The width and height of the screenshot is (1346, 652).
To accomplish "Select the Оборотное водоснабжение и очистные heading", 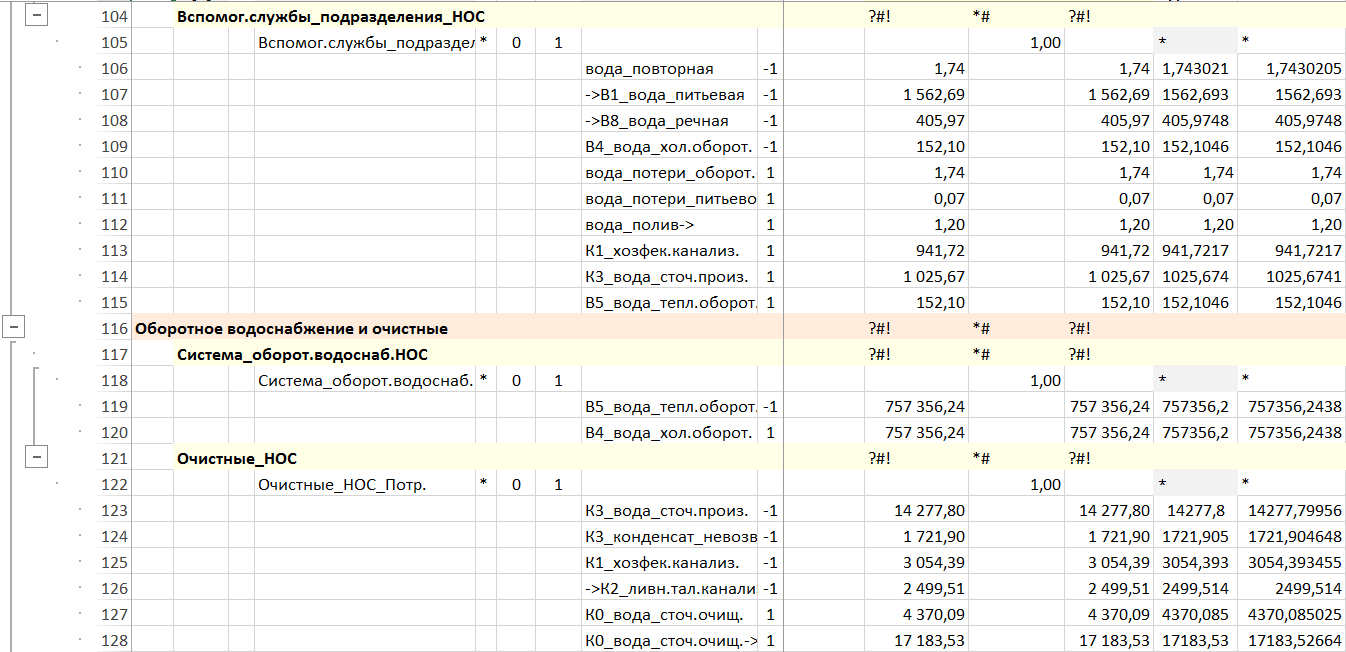I will click(x=291, y=328).
